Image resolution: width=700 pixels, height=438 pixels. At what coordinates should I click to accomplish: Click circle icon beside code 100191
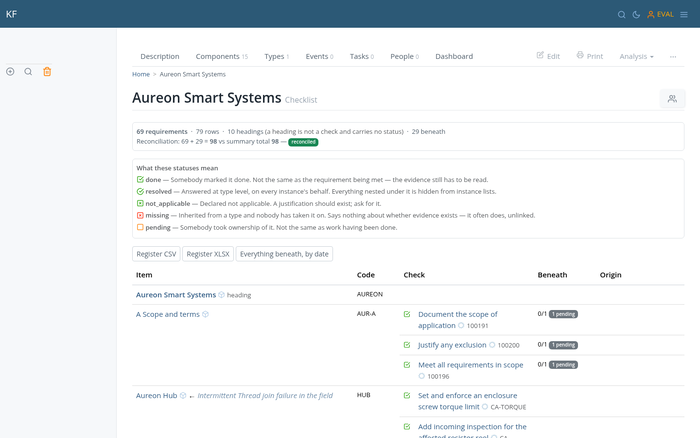(x=461, y=325)
